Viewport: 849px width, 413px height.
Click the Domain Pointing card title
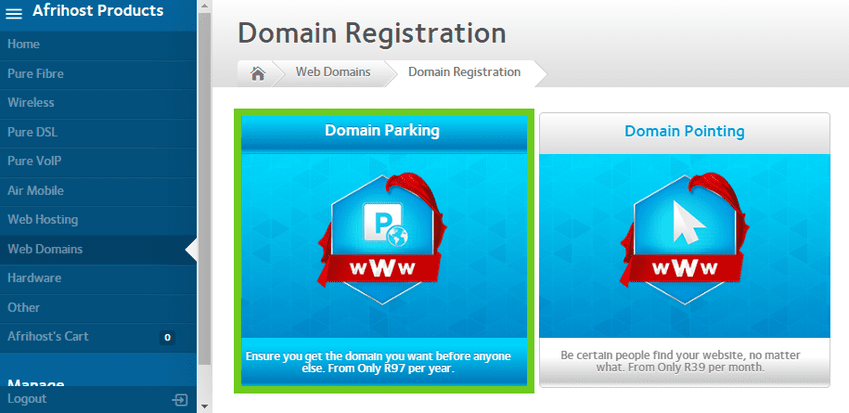pyautogui.click(x=684, y=131)
